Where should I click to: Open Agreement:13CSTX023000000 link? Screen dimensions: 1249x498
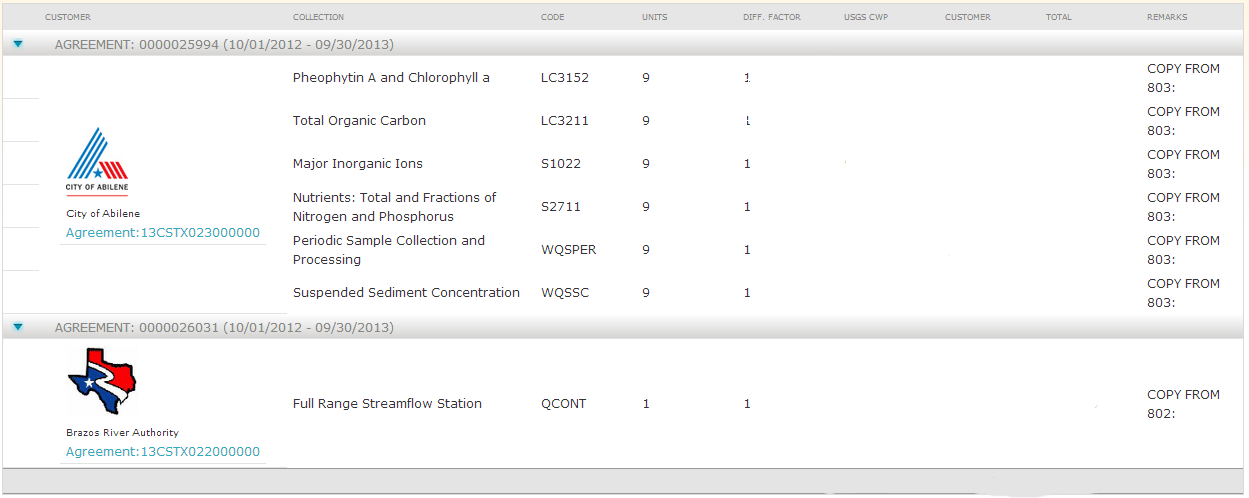(x=163, y=233)
